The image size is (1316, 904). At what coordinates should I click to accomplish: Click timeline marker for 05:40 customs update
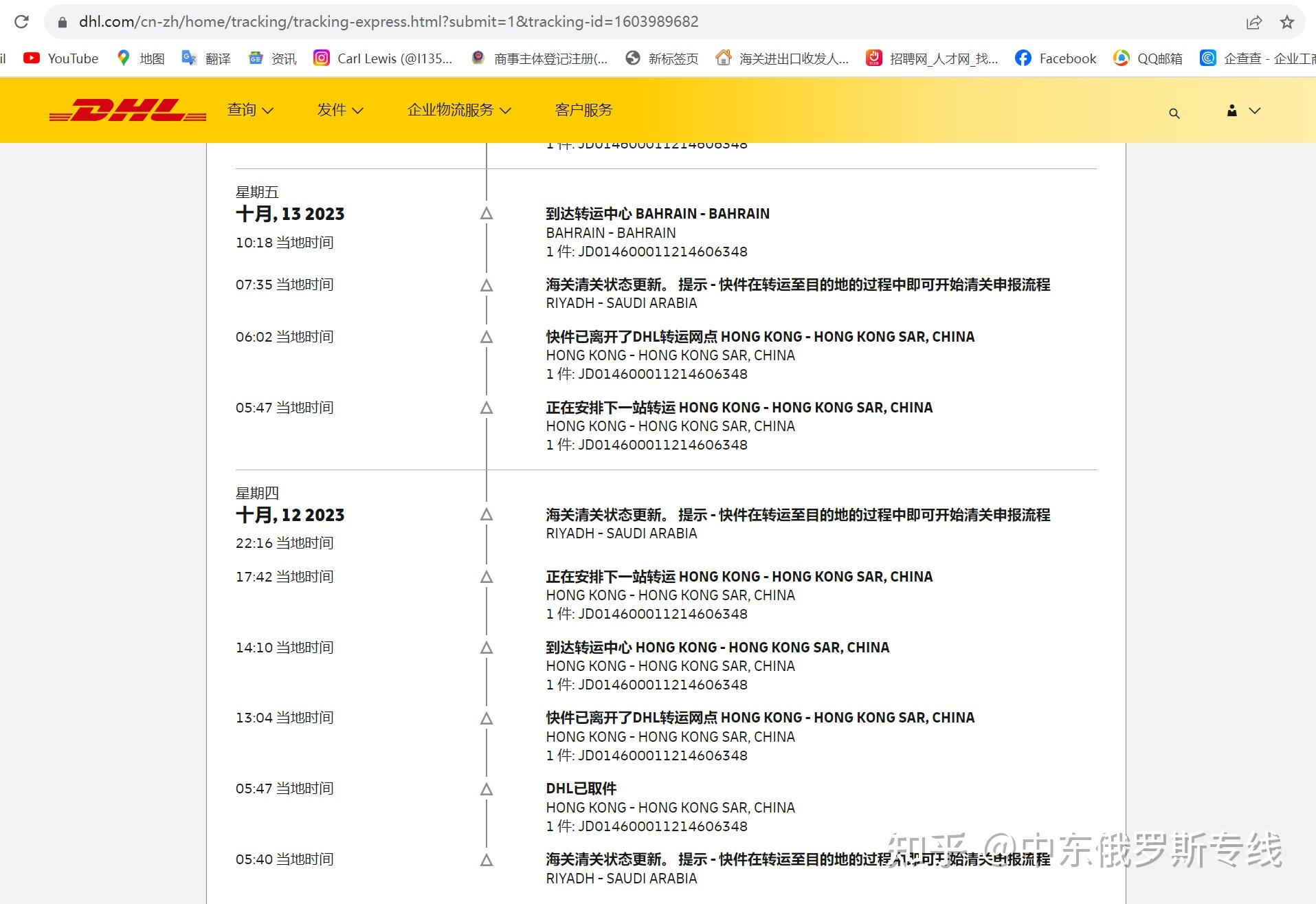(487, 861)
